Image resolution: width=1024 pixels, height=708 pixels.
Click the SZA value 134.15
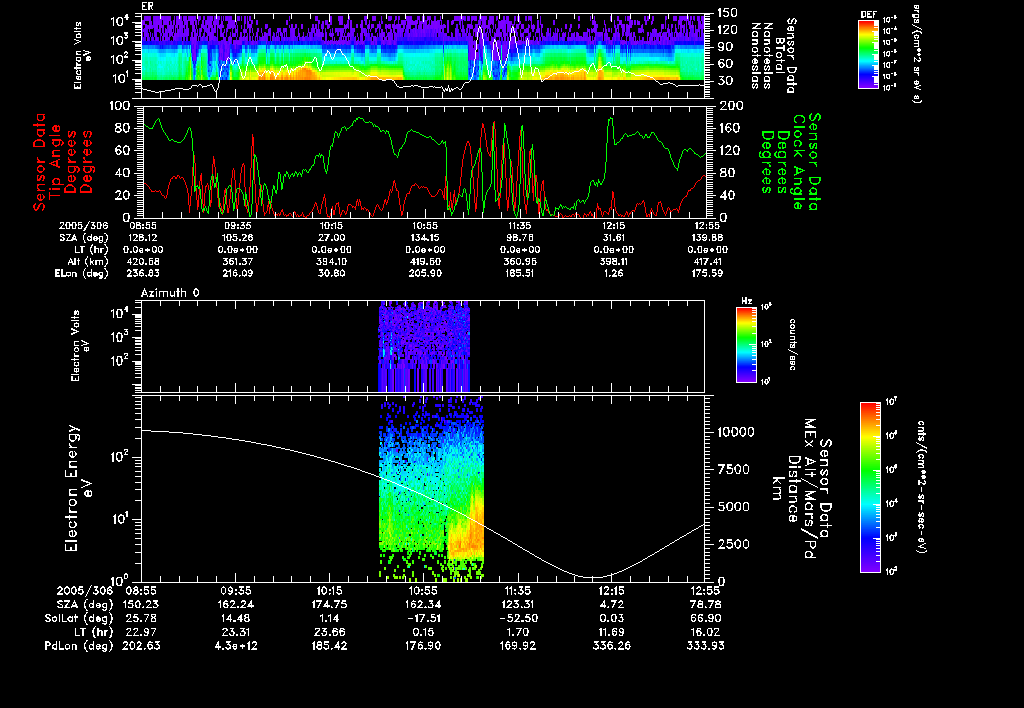tap(424, 238)
